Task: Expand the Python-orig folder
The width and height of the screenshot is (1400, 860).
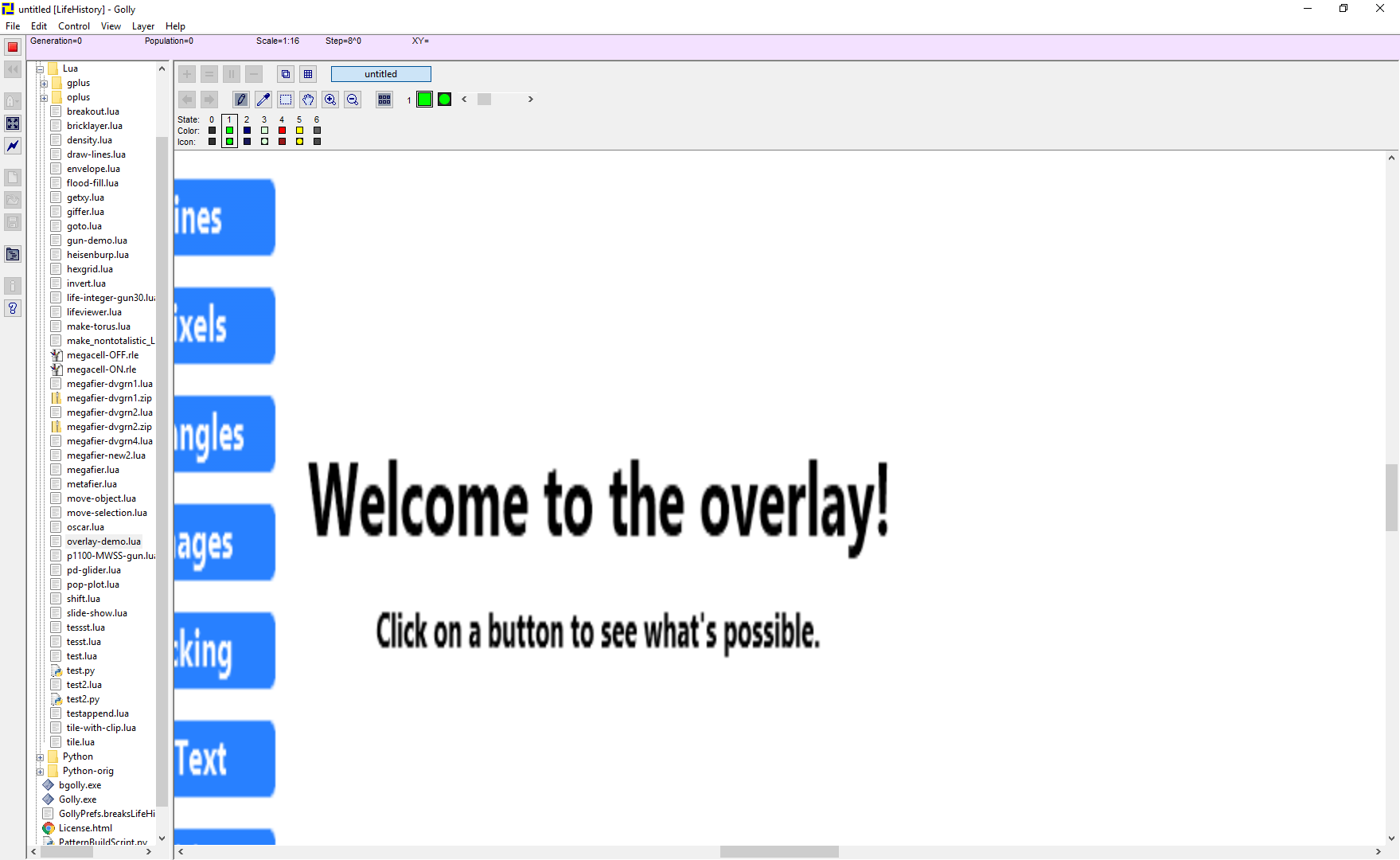Action: click(x=40, y=771)
